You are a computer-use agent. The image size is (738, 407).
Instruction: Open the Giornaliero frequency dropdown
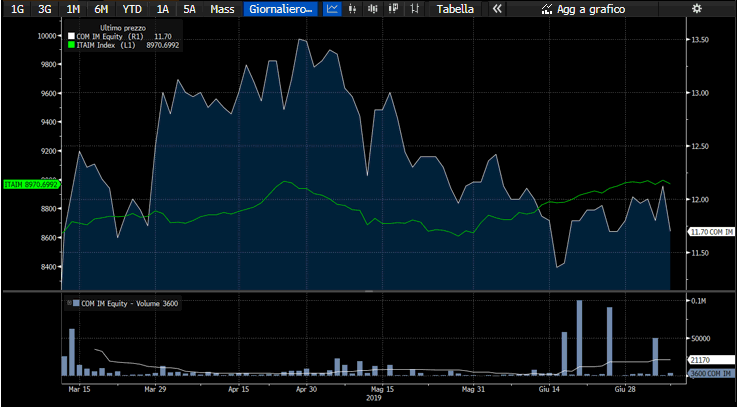coord(280,9)
